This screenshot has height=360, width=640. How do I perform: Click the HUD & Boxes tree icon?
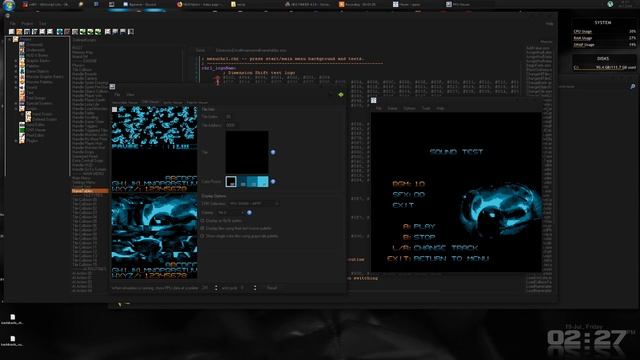point(22,55)
